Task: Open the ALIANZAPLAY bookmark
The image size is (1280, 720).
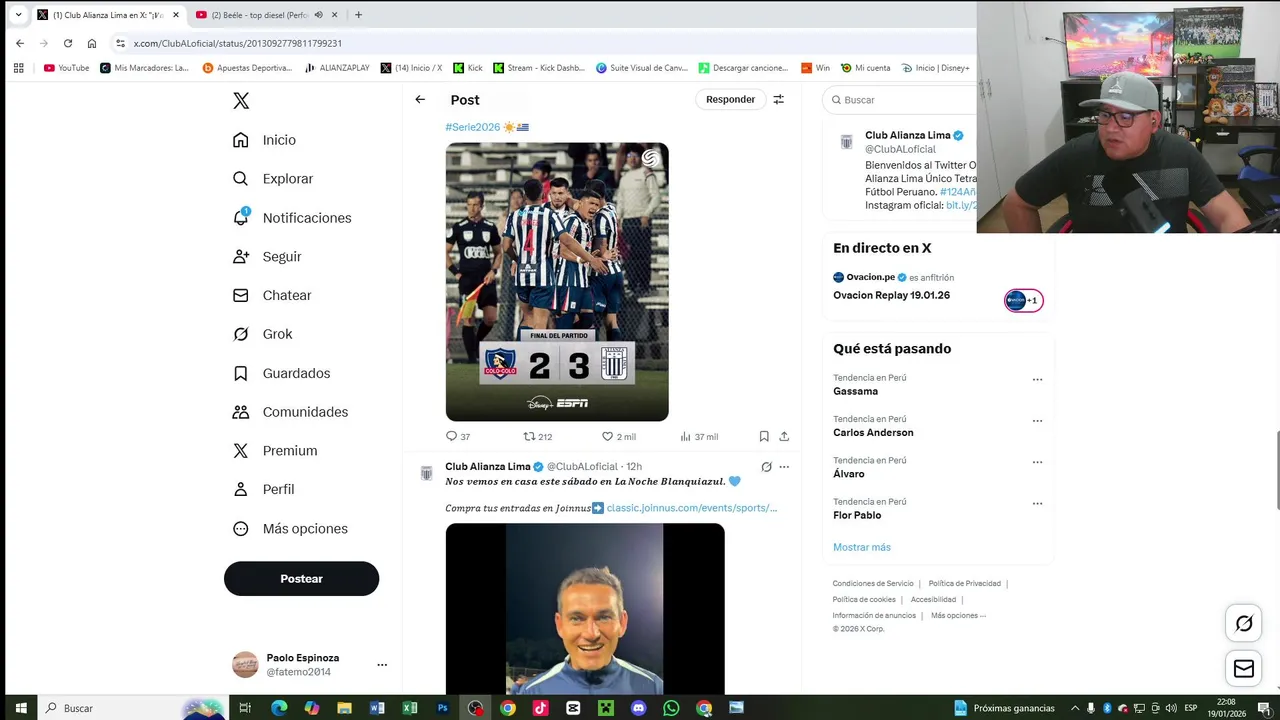Action: pyautogui.click(x=337, y=68)
